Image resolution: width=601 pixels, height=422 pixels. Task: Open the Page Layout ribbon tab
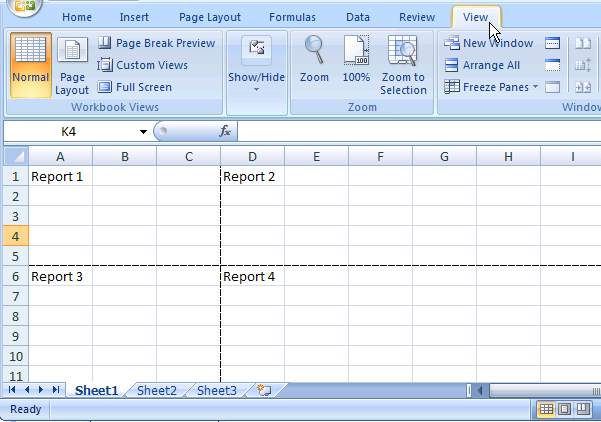point(210,17)
